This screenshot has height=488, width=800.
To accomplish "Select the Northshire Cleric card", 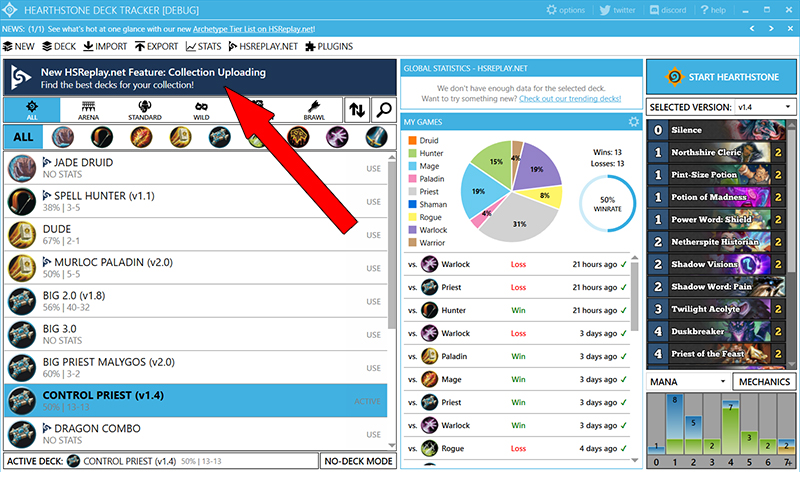I will pos(716,152).
